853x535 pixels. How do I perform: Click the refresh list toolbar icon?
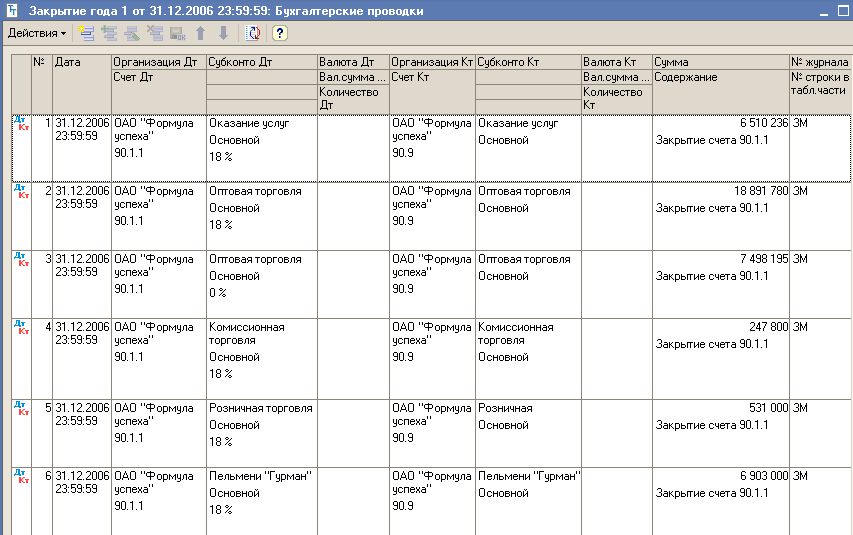point(253,33)
